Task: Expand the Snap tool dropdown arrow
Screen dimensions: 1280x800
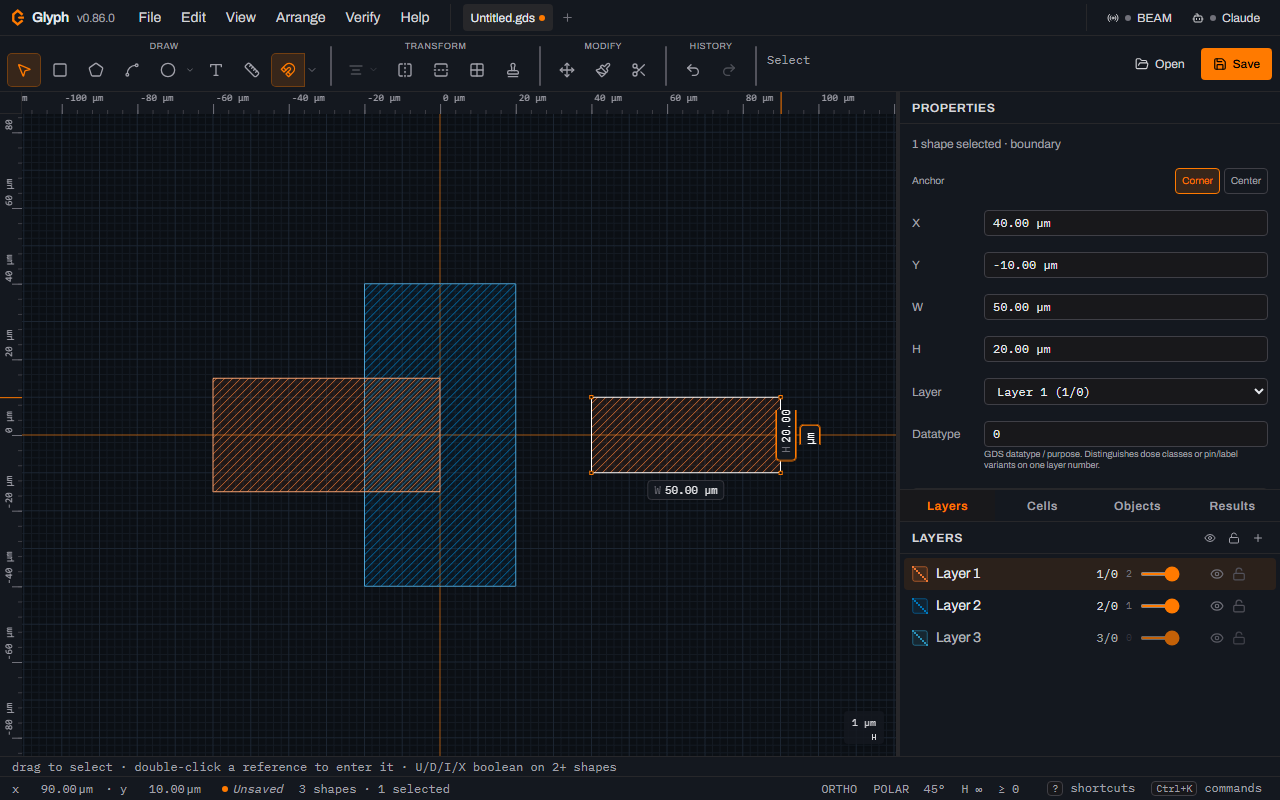Action: click(x=312, y=70)
